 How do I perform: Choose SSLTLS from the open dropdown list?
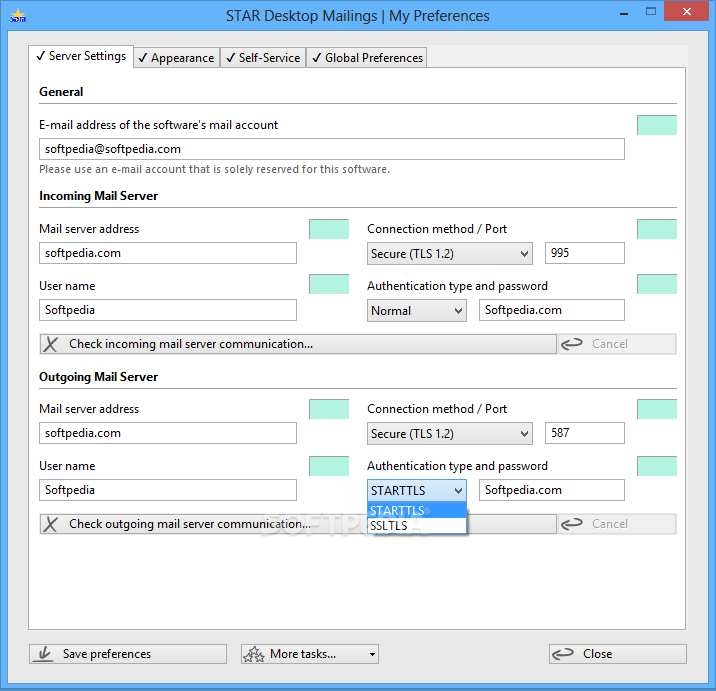click(417, 526)
